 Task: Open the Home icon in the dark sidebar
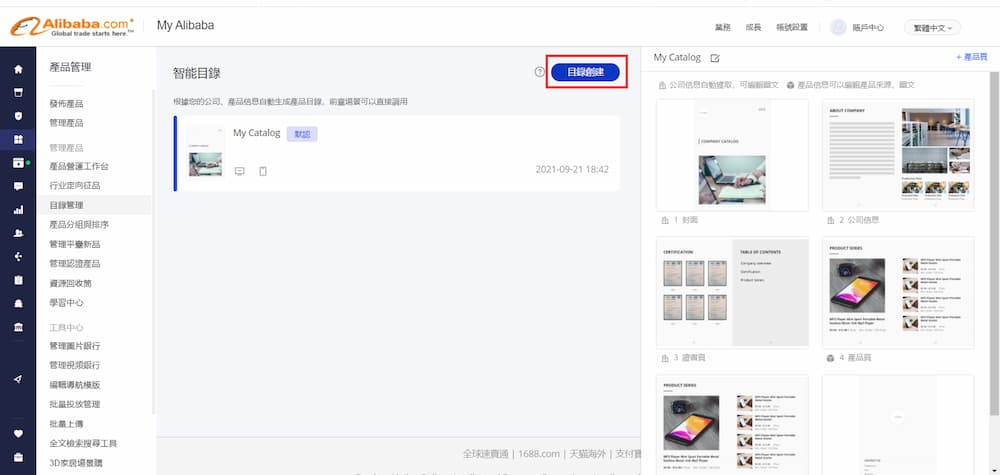tap(18, 69)
